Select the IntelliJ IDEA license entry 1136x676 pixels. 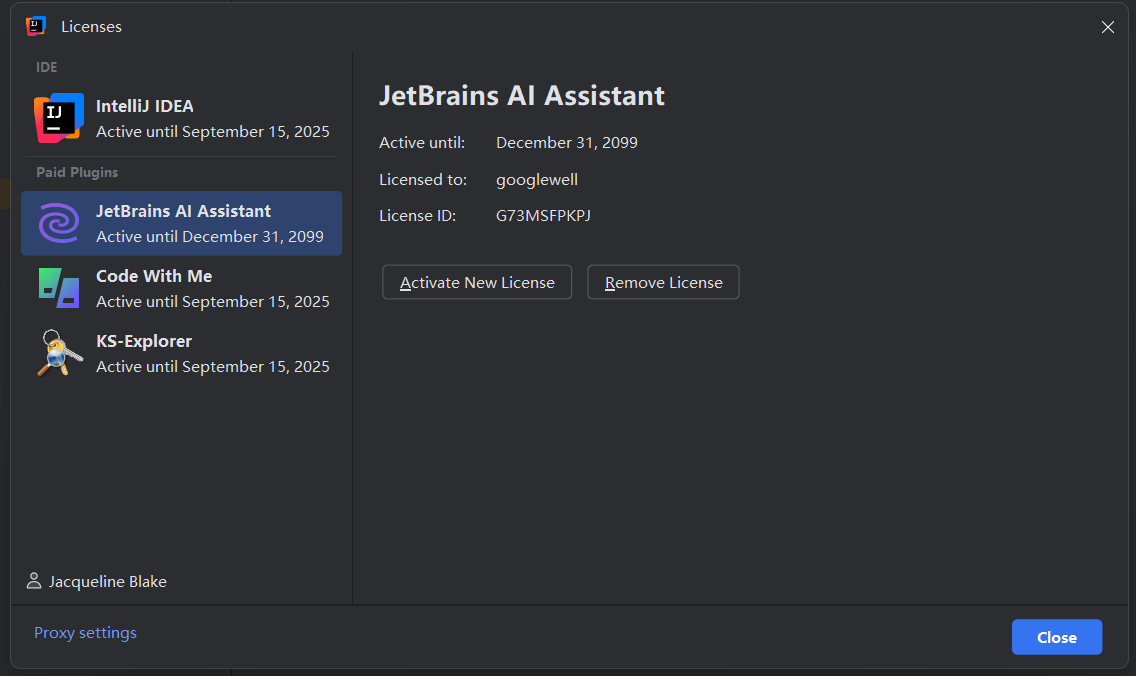pos(181,118)
